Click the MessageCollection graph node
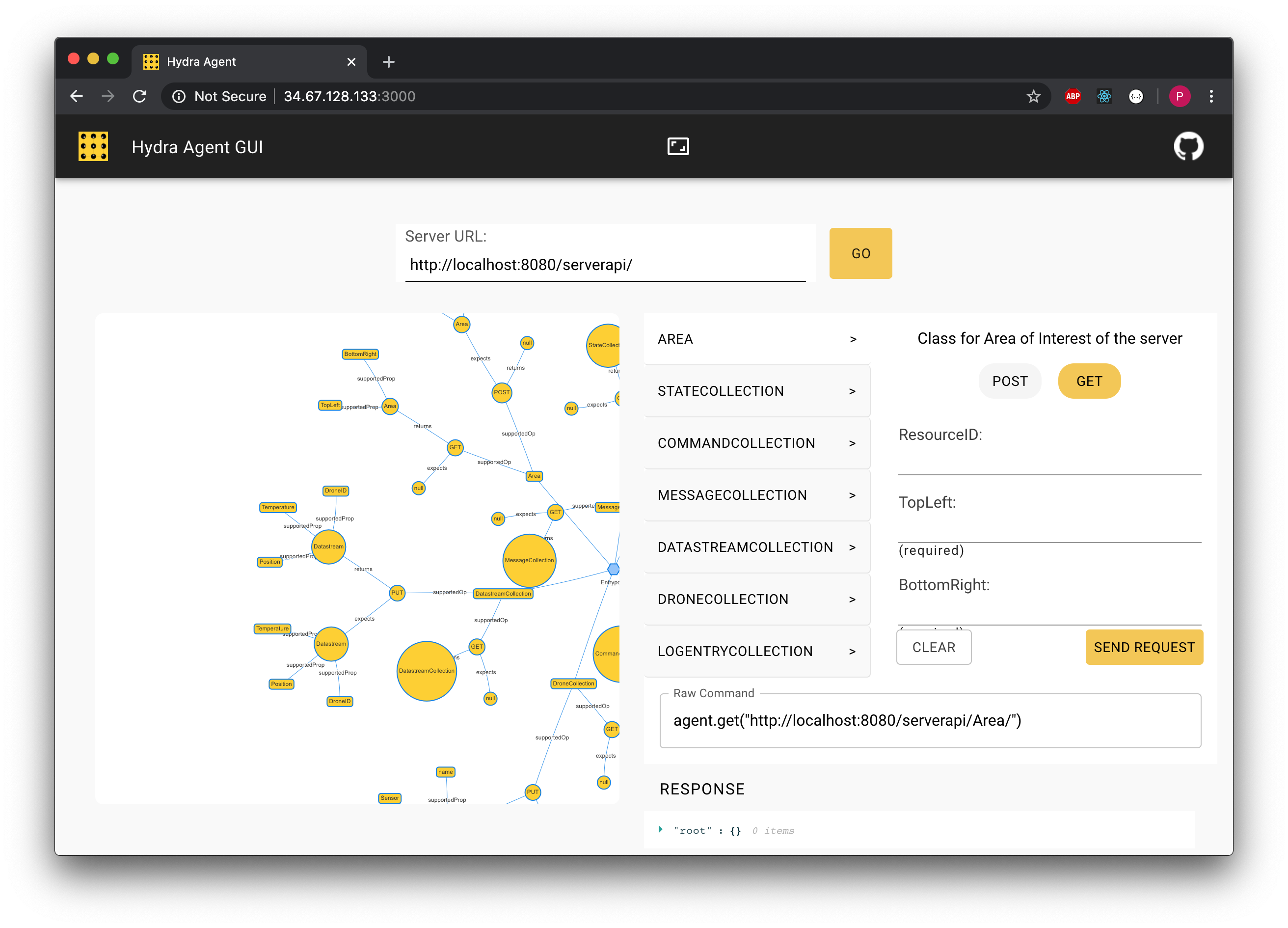 tap(529, 560)
